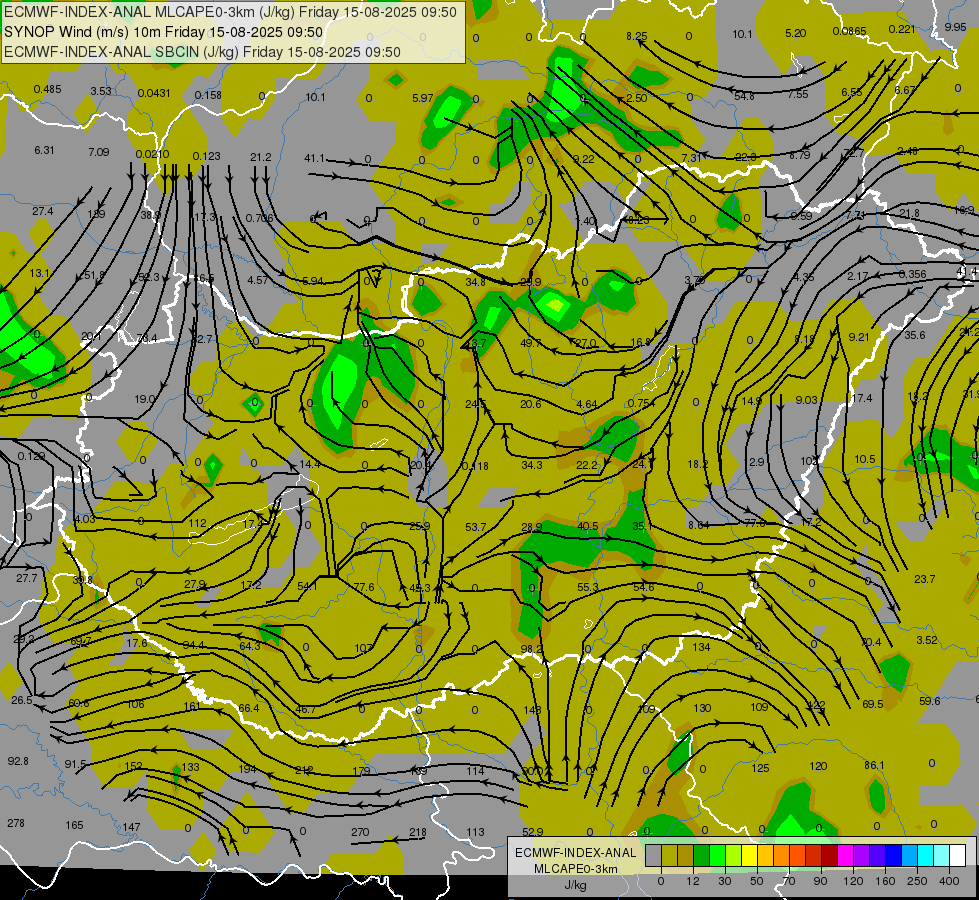Click the legend scale value '90'

click(820, 881)
